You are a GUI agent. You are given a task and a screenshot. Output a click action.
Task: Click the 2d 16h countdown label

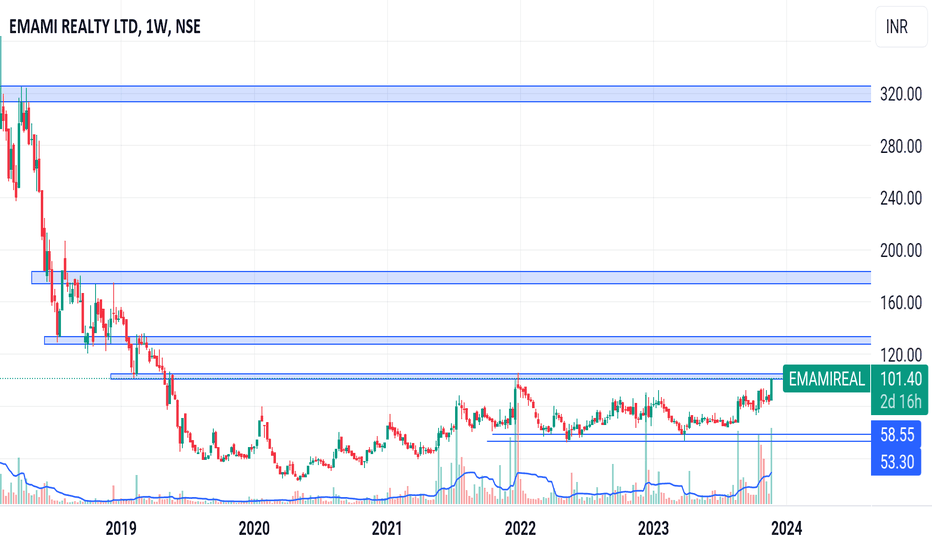coord(900,402)
